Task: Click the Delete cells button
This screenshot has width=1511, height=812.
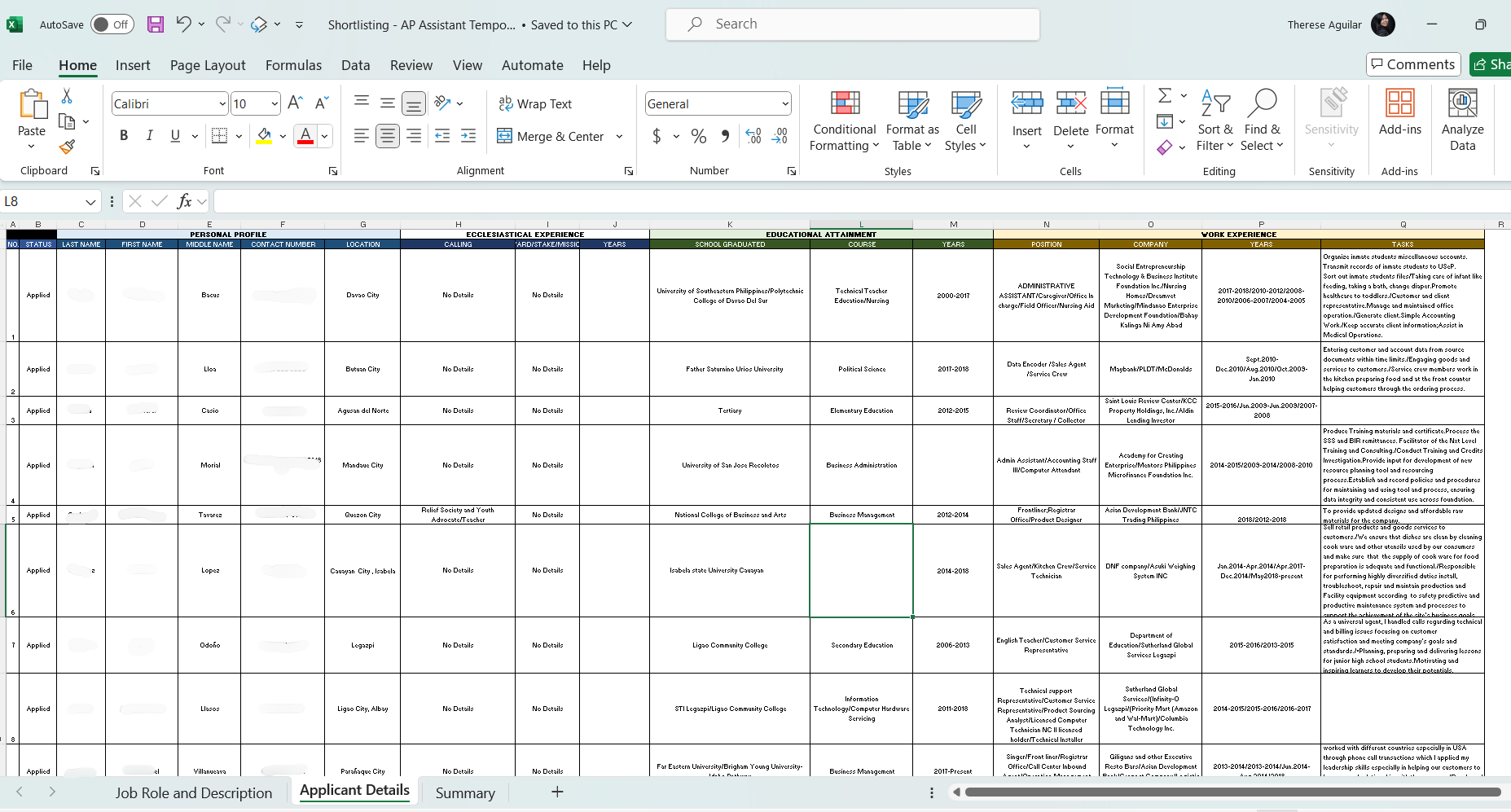Action: click(x=1070, y=121)
